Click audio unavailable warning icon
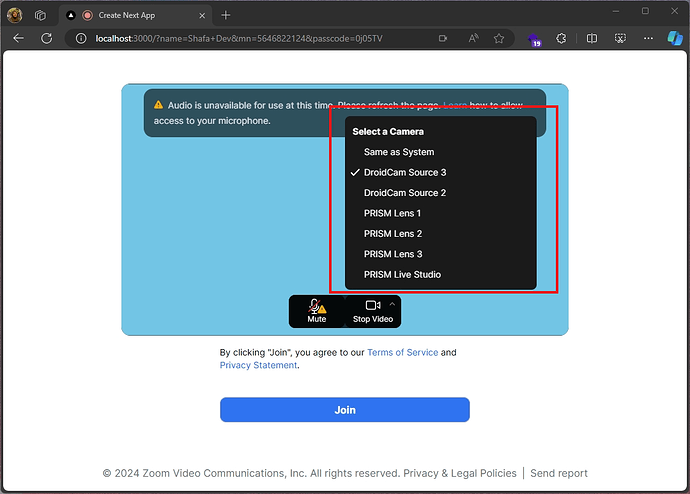 (x=158, y=105)
